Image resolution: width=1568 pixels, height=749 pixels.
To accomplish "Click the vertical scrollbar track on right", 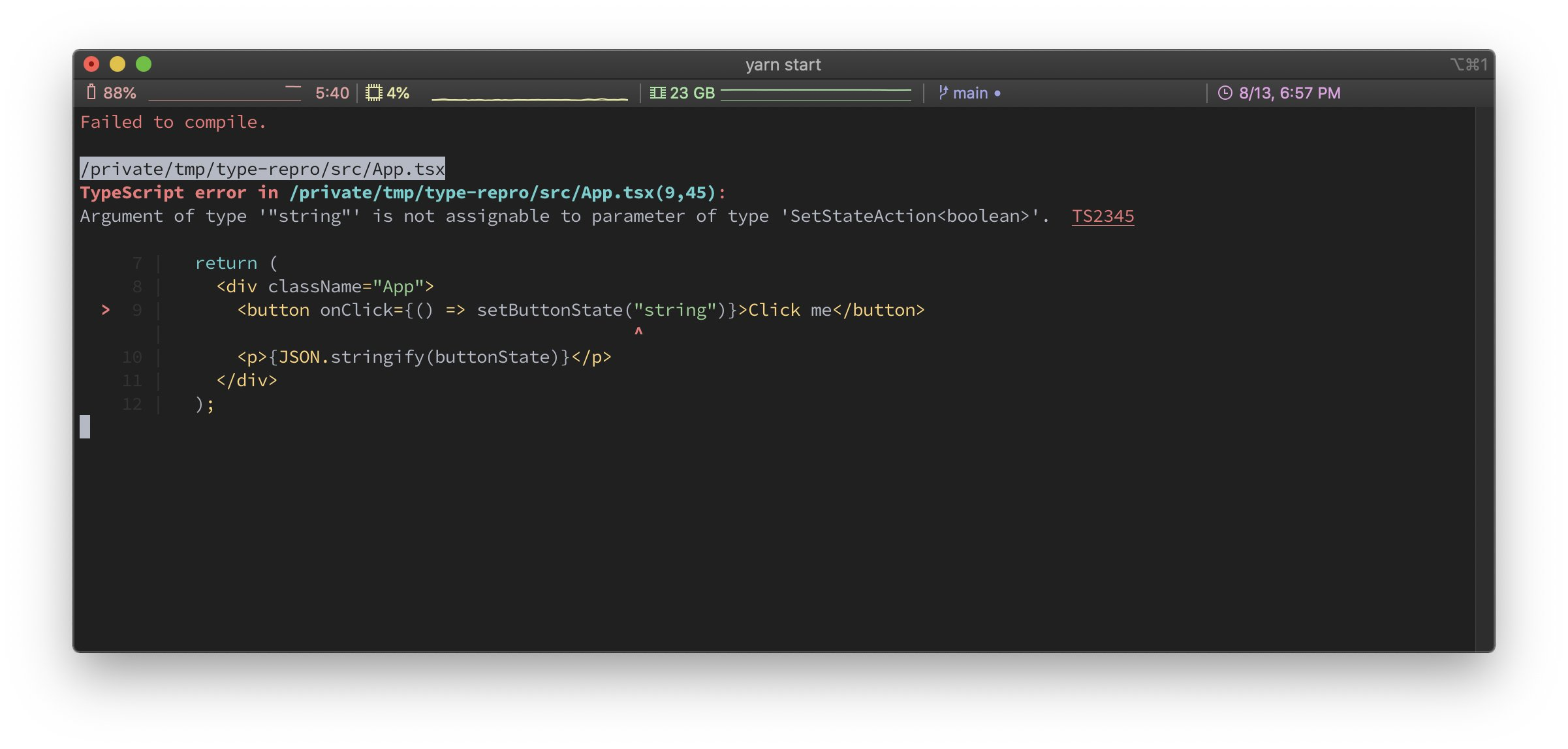I will point(1484,378).
